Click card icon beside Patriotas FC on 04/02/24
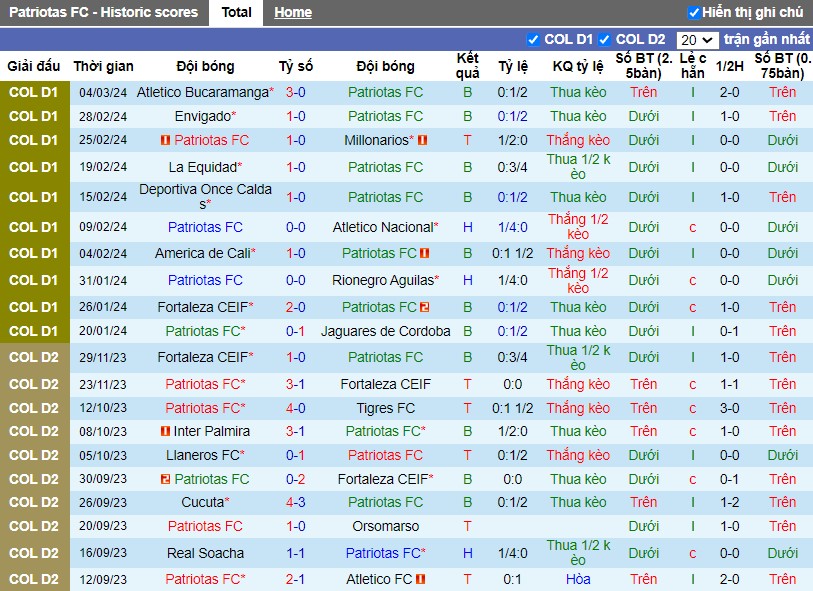Viewport: 813px width, 591px height. tap(424, 253)
